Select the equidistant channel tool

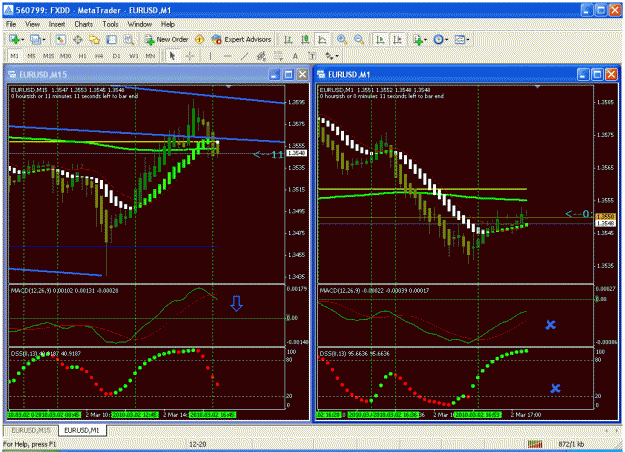[x=261, y=56]
